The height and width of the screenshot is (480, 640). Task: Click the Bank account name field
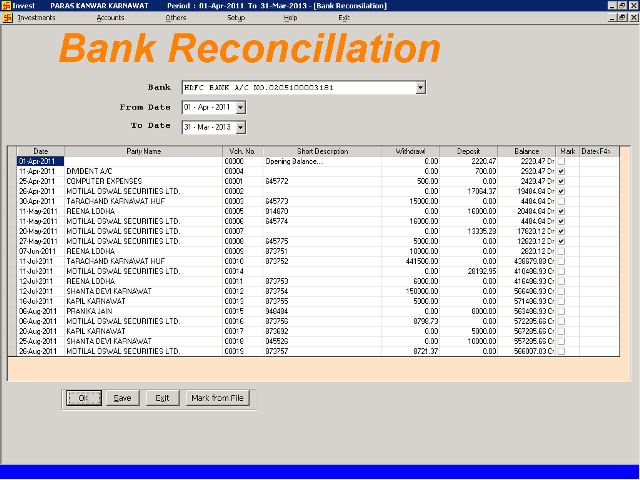(297, 88)
